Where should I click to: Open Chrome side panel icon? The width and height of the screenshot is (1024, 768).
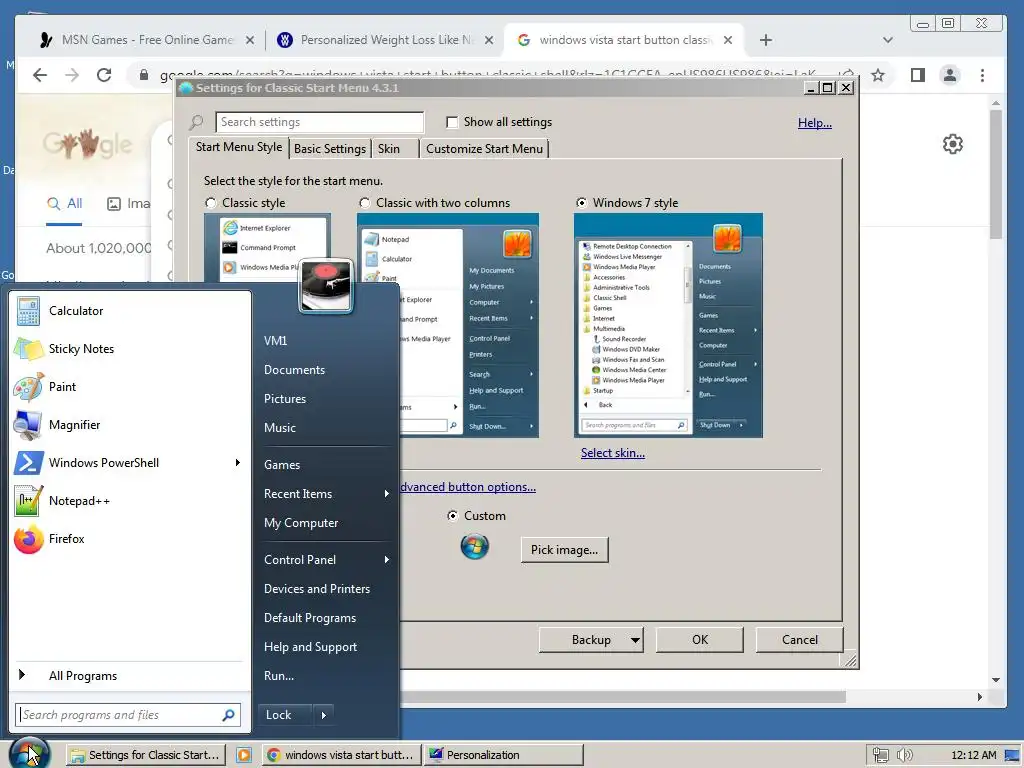click(918, 75)
